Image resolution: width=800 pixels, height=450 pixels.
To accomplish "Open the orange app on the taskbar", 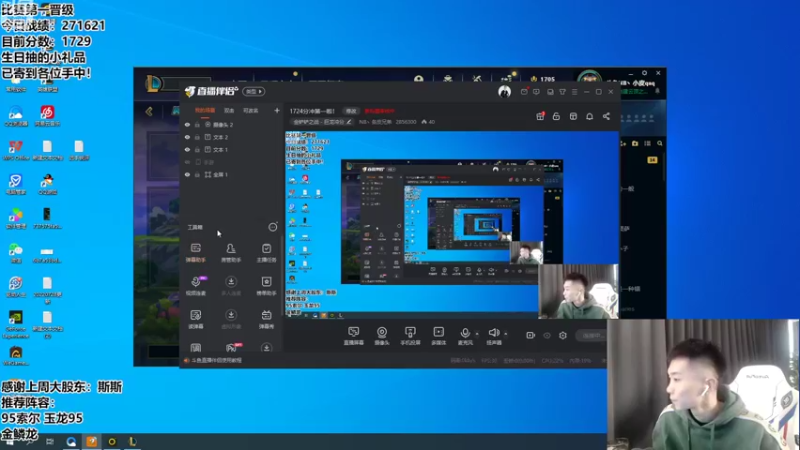I will (92, 441).
